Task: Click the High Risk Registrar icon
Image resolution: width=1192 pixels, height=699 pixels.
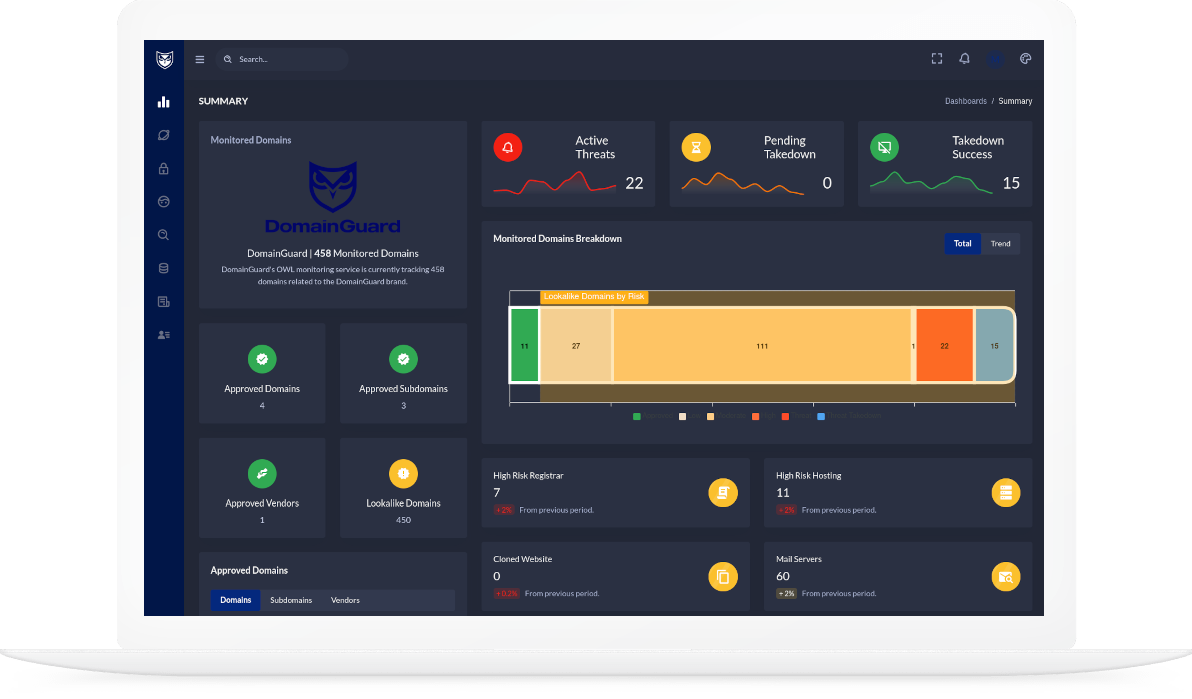Action: pyautogui.click(x=723, y=493)
